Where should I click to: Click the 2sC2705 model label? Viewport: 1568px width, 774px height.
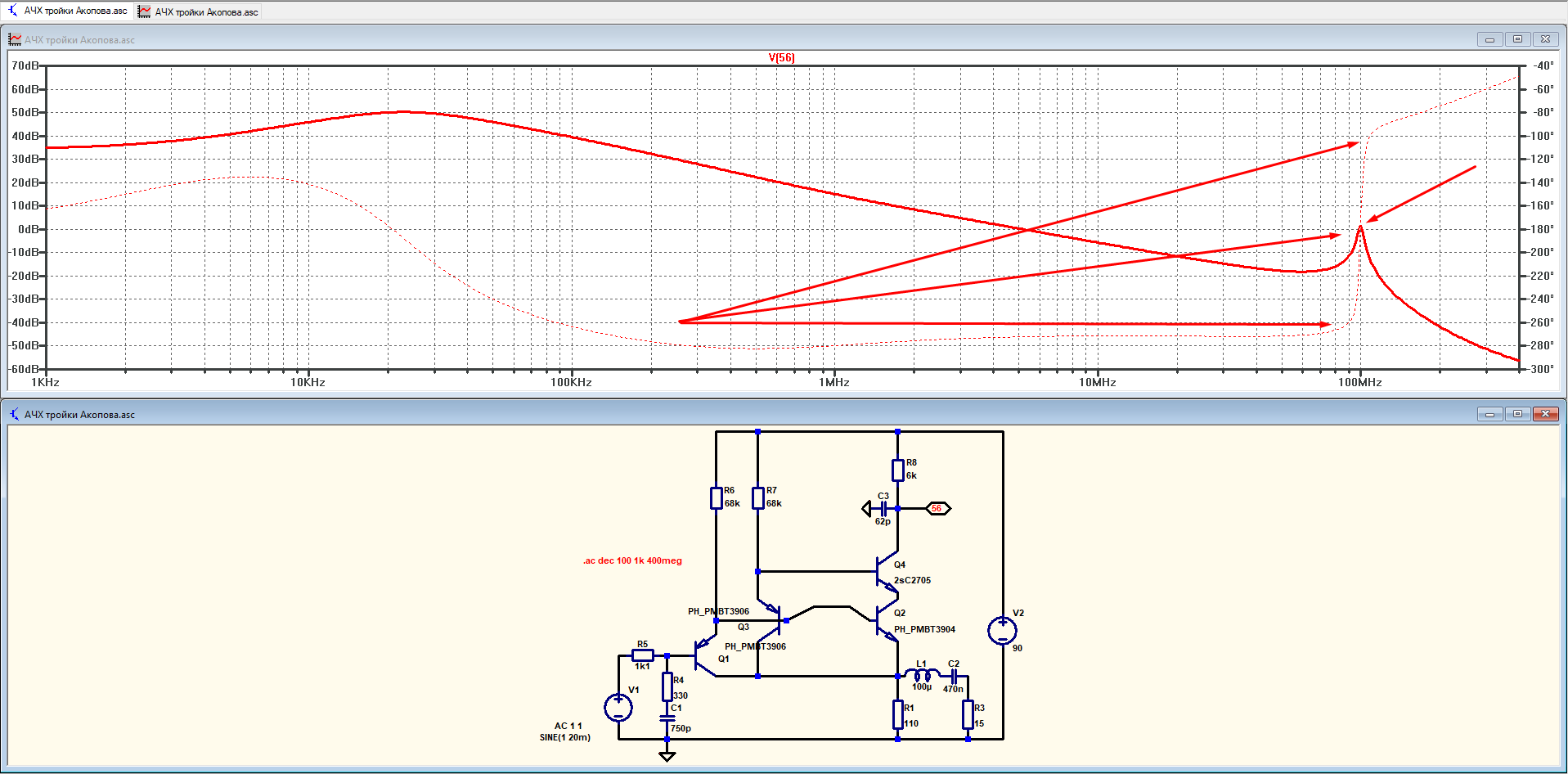[x=912, y=580]
